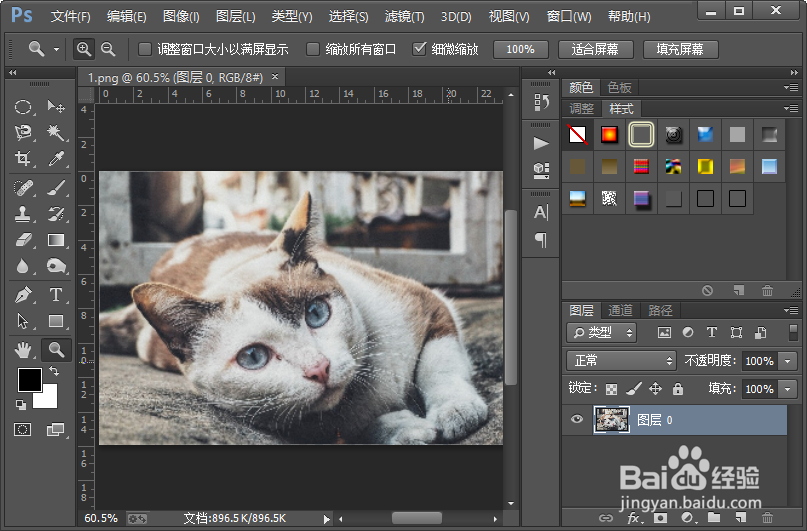807x531 pixels.
Task: Select the Polygonal Lasso tool
Action: tap(23, 133)
